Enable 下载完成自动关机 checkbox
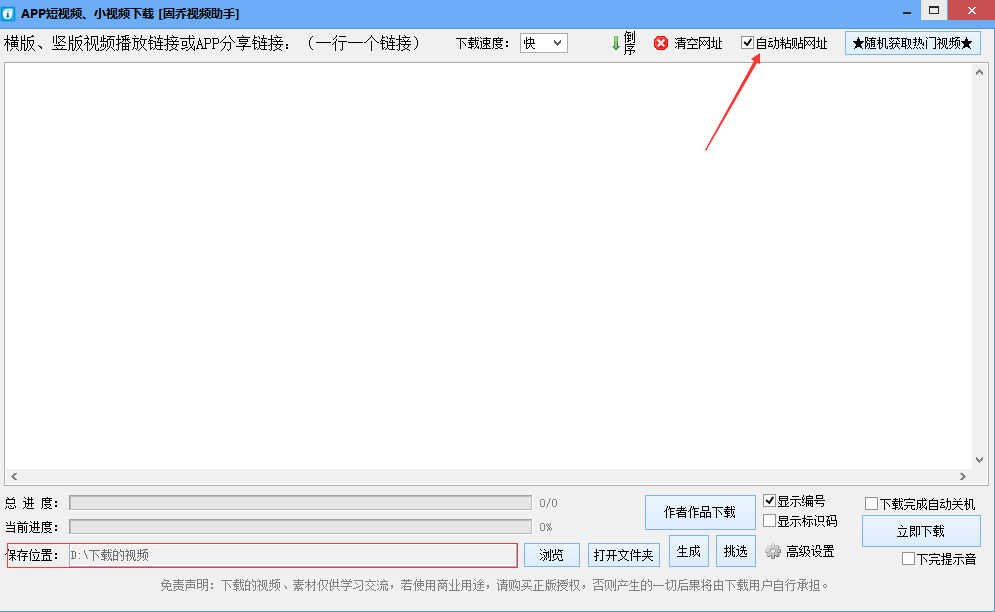The width and height of the screenshot is (995, 612). tap(871, 503)
